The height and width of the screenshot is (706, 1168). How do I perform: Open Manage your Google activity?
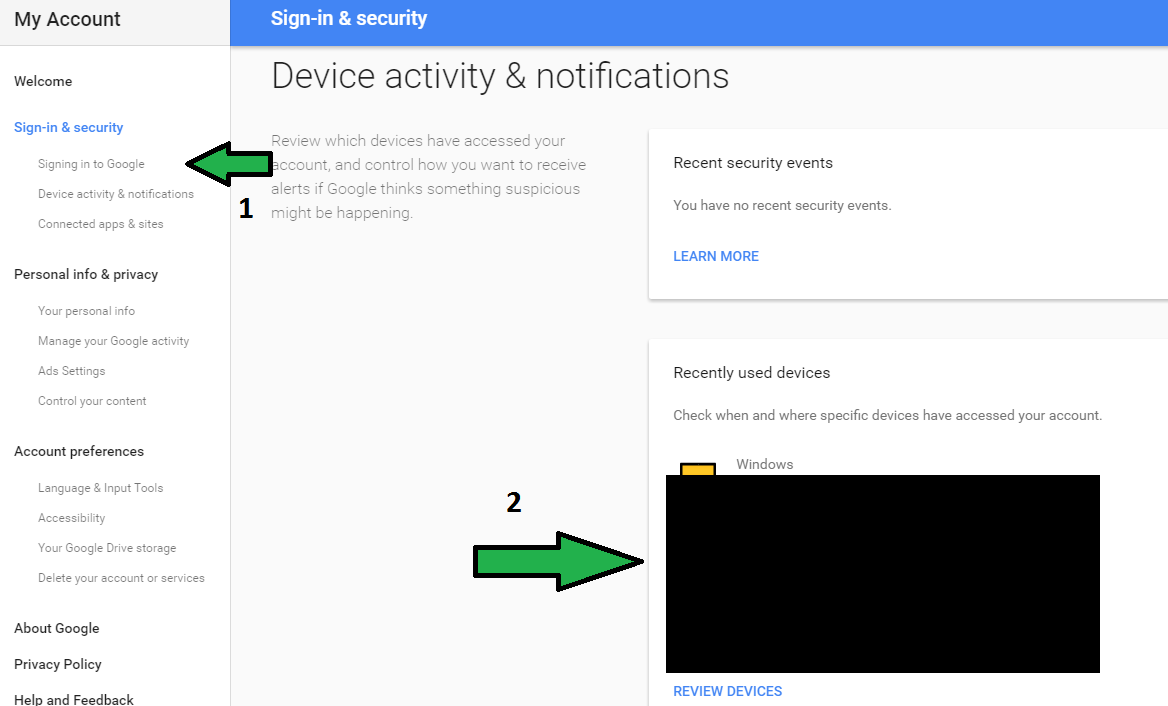pos(113,340)
